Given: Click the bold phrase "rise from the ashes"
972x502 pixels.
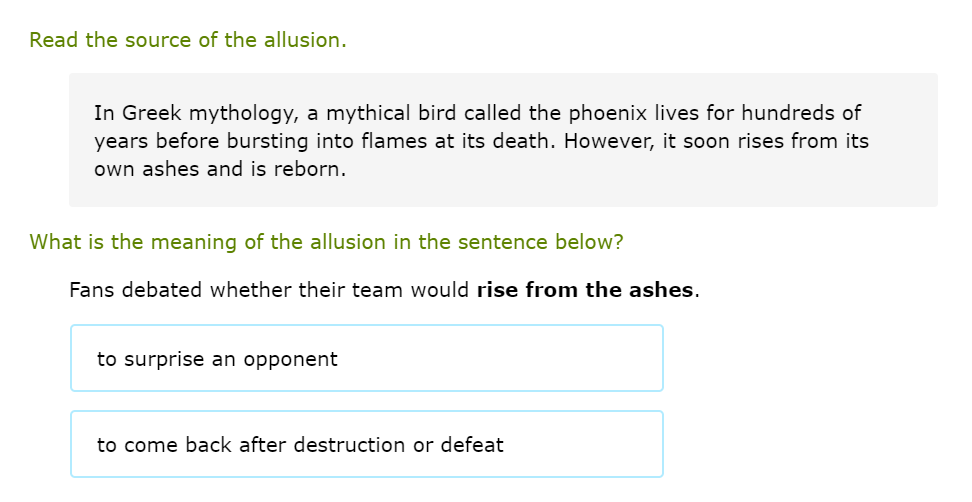Looking at the screenshot, I should (585, 290).
